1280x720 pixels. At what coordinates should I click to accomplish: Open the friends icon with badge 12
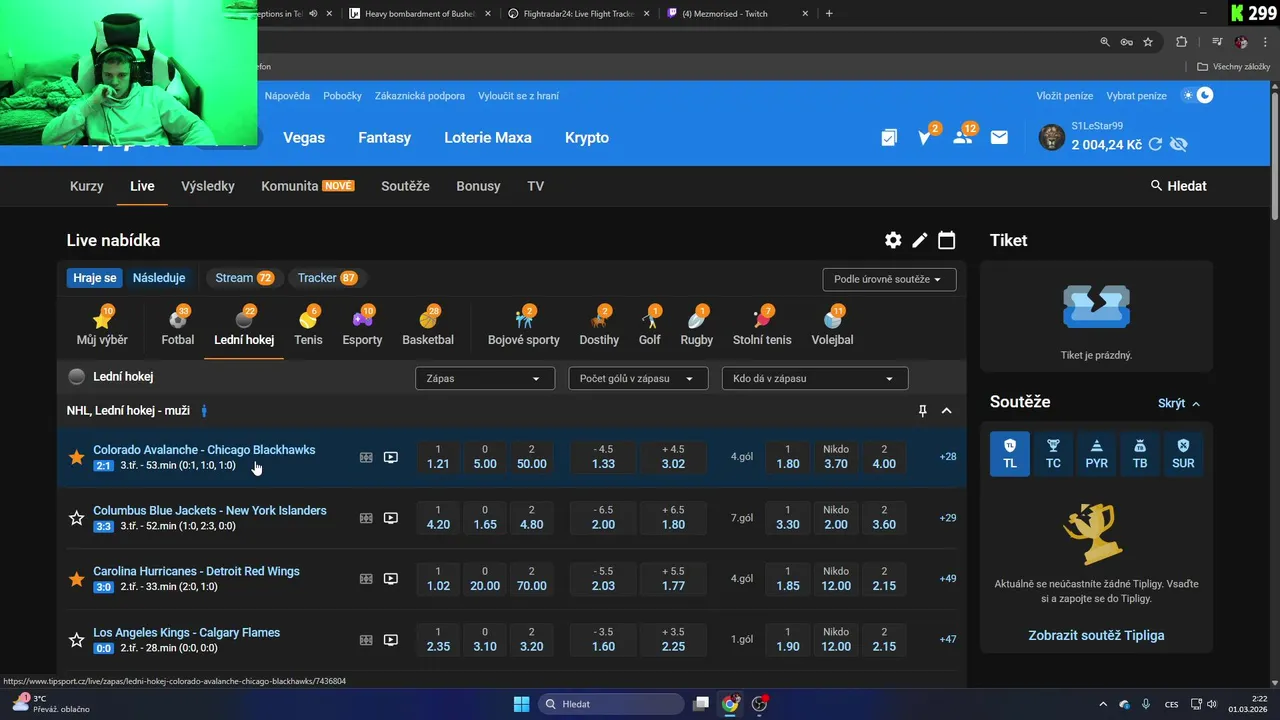(x=963, y=137)
